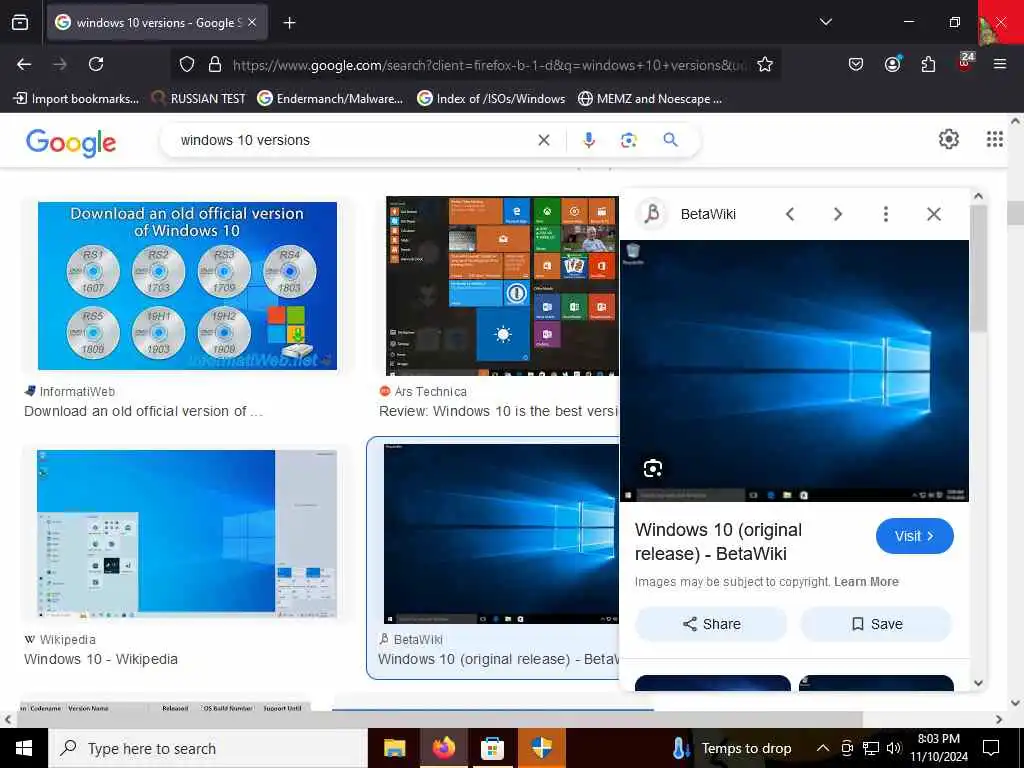
Task: Show previous image in BetaWiki panel
Action: click(x=790, y=214)
